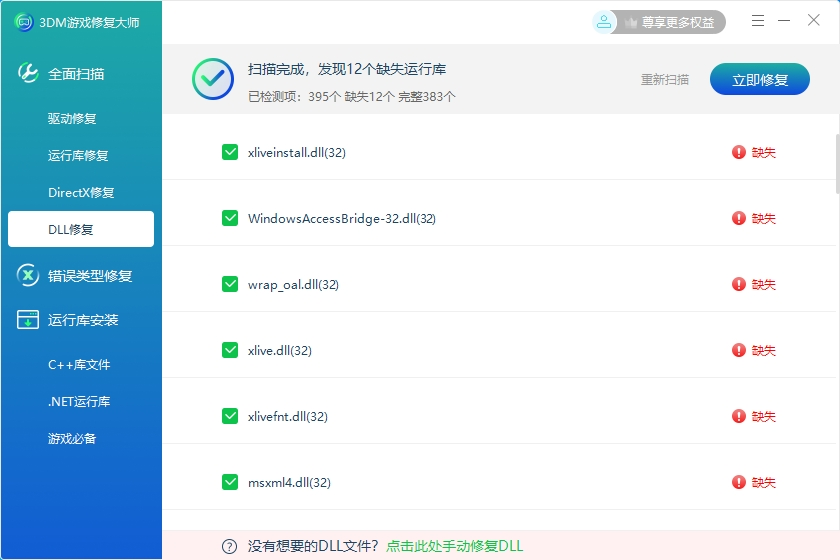Click the 点击此处手动修复DLL link
Image resolution: width=840 pixels, height=560 pixels.
coord(455,546)
